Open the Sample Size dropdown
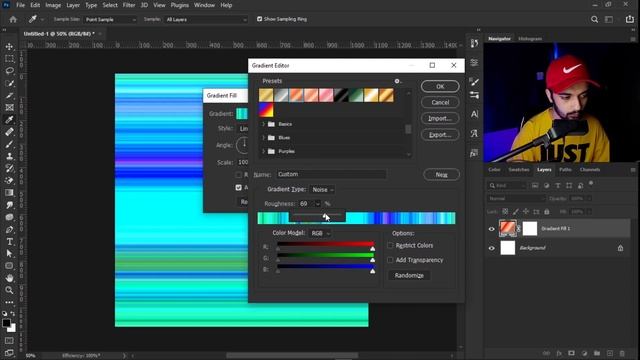This screenshot has height=360, width=640. coord(110,20)
